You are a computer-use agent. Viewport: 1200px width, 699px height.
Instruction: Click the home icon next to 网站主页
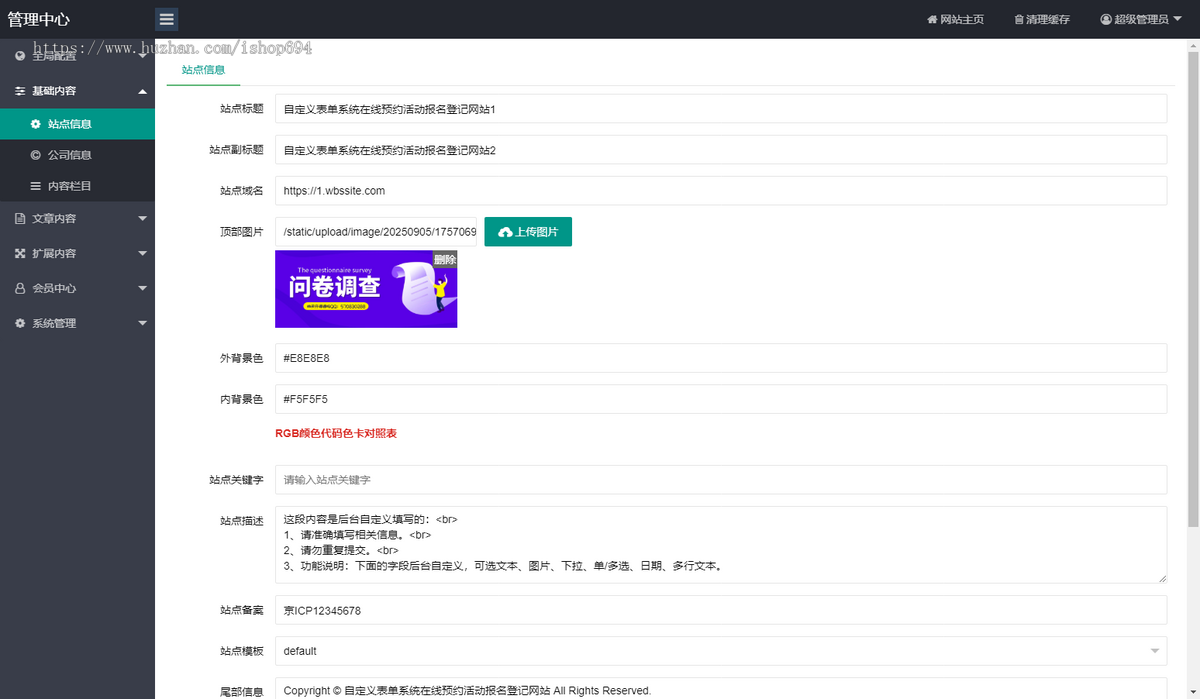coord(933,18)
